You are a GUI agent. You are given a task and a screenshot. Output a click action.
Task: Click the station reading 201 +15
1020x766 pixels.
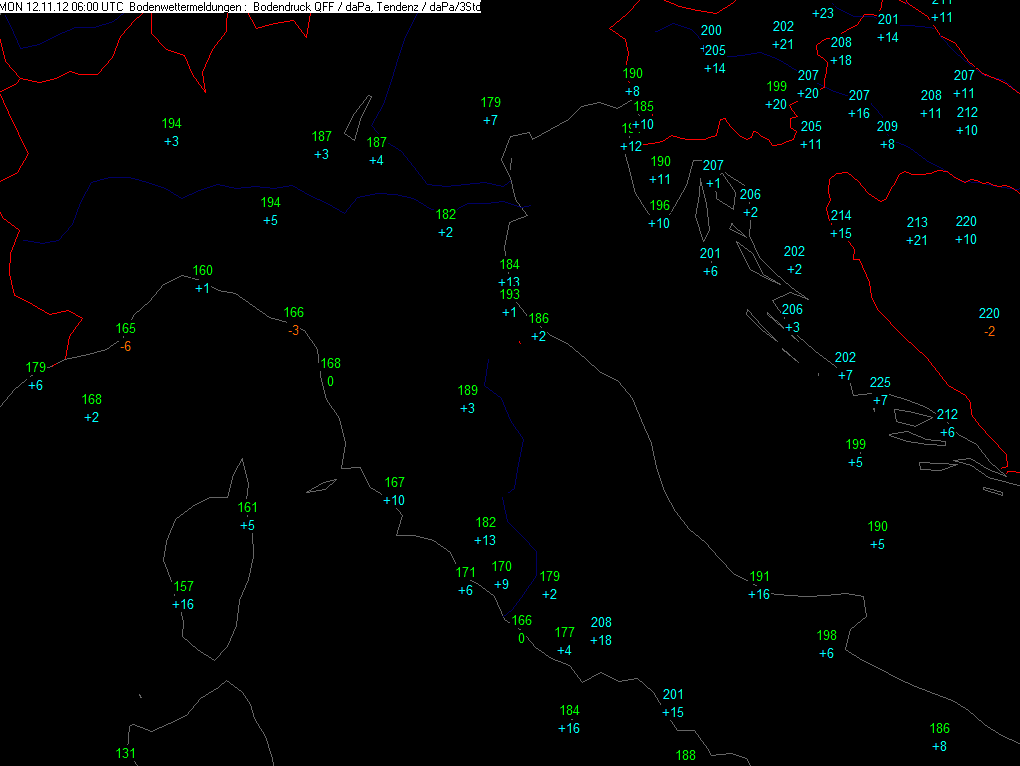tap(673, 704)
